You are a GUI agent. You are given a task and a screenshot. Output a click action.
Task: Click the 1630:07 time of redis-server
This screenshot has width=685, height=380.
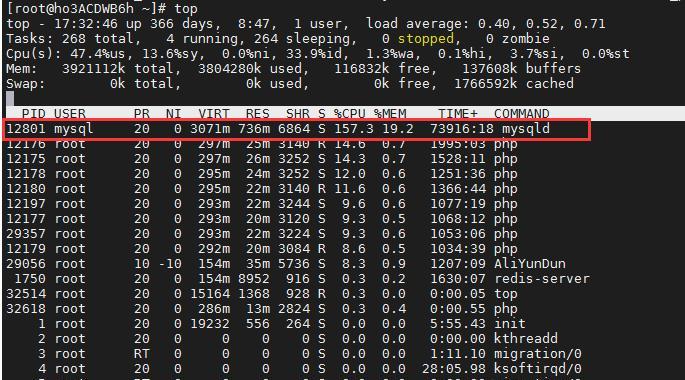pos(458,279)
